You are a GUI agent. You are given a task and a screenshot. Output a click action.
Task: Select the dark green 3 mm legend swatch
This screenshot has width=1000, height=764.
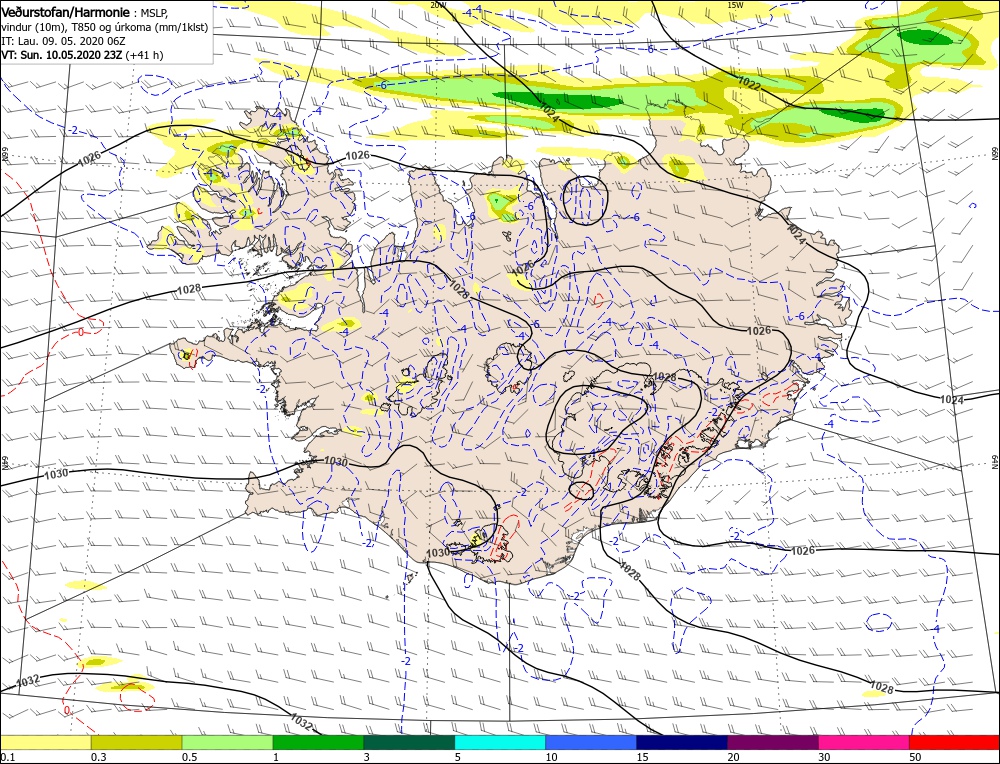(x=409, y=742)
